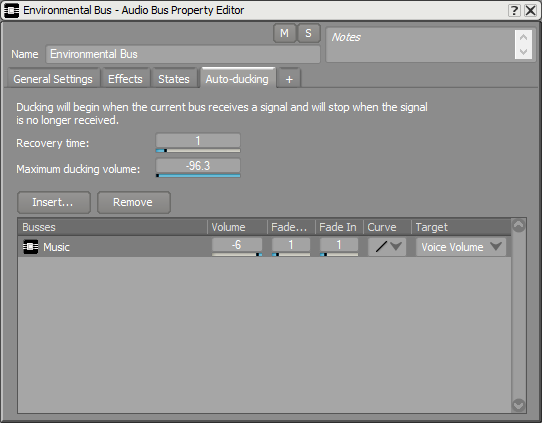
Task: Click the linear curve shape icon
Action: [x=381, y=247]
